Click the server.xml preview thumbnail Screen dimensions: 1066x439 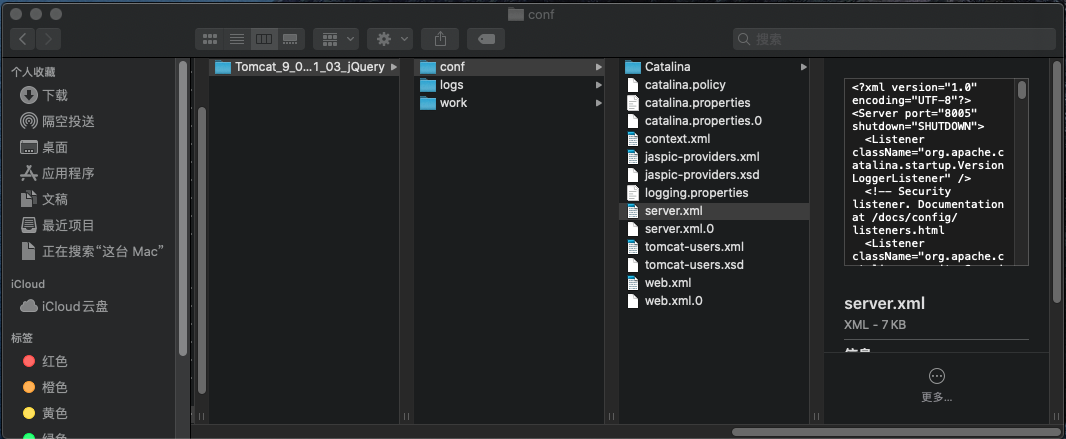click(936, 172)
